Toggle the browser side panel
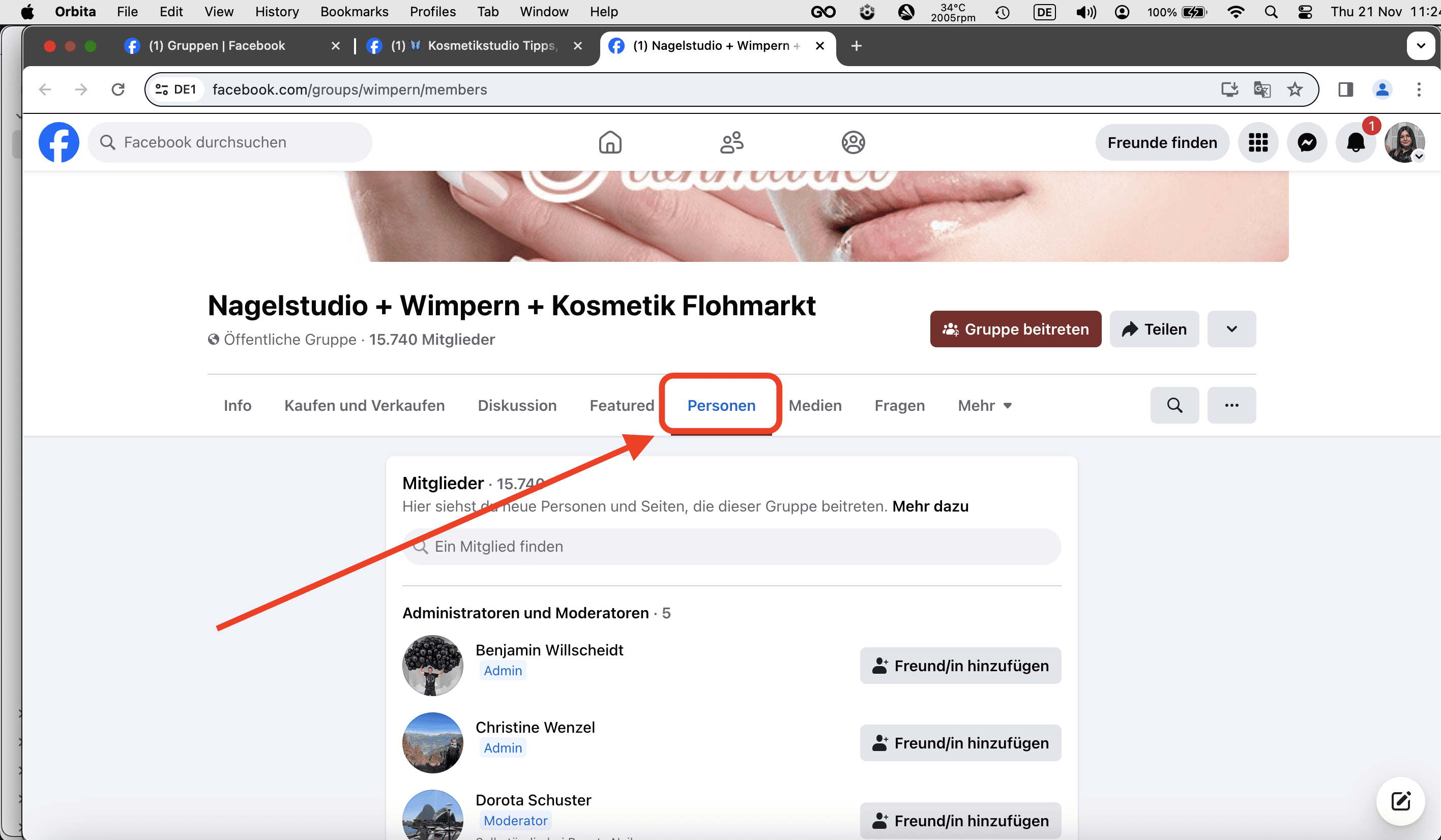 click(1345, 90)
